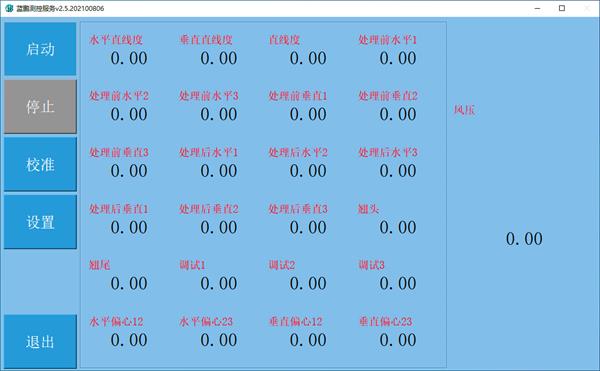This screenshot has width=600, height=371.
Task: Click the 处理前水平1 value
Action: (x=398, y=59)
